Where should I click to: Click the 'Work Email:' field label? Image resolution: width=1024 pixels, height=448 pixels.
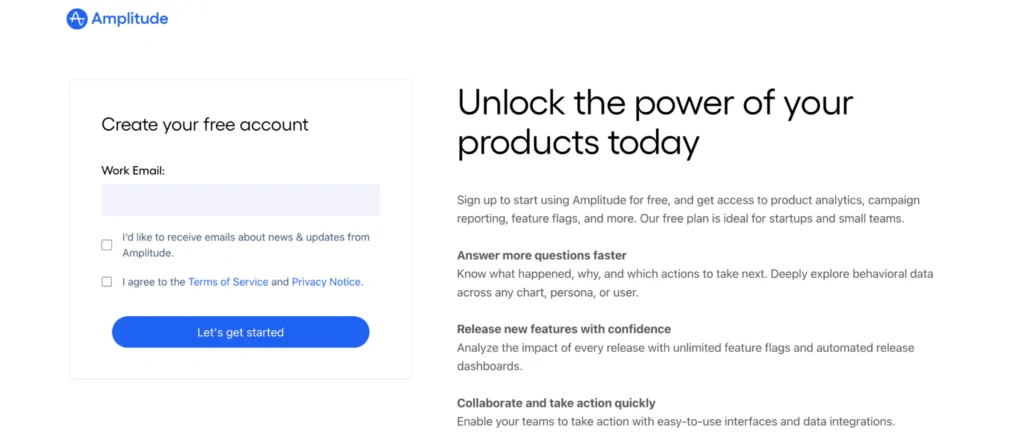click(133, 171)
